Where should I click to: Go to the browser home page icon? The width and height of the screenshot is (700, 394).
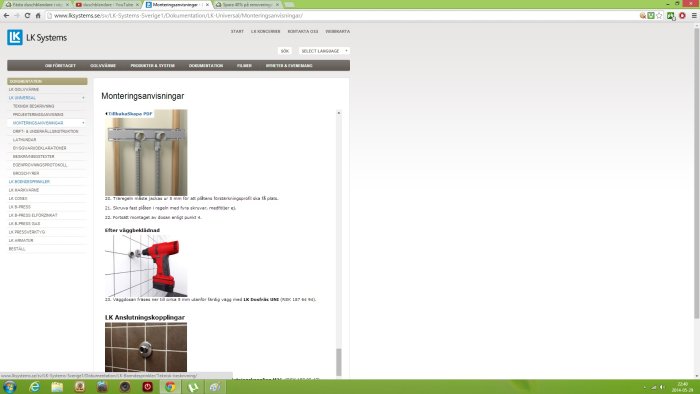click(x=38, y=15)
